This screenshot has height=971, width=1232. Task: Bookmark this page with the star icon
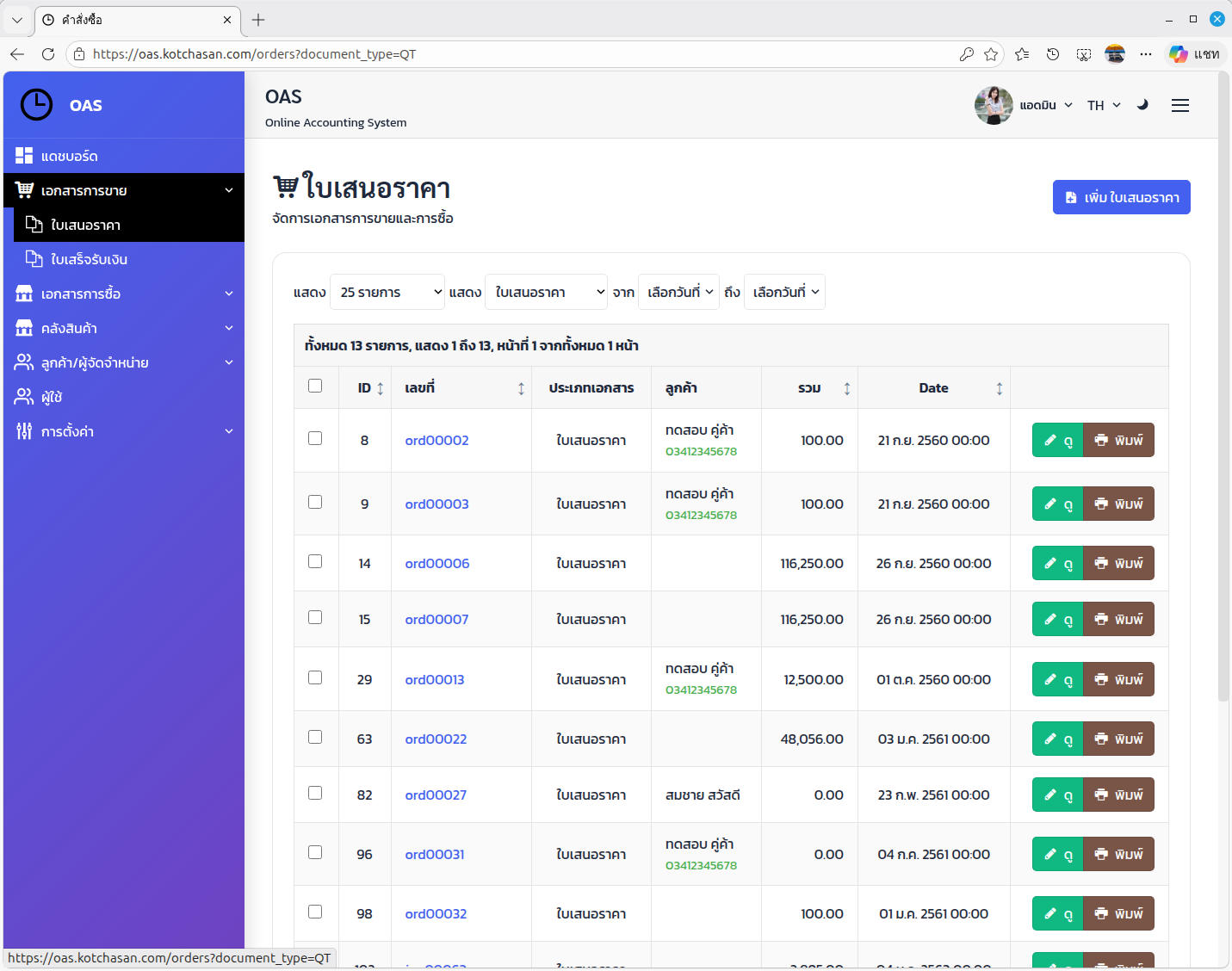(991, 54)
